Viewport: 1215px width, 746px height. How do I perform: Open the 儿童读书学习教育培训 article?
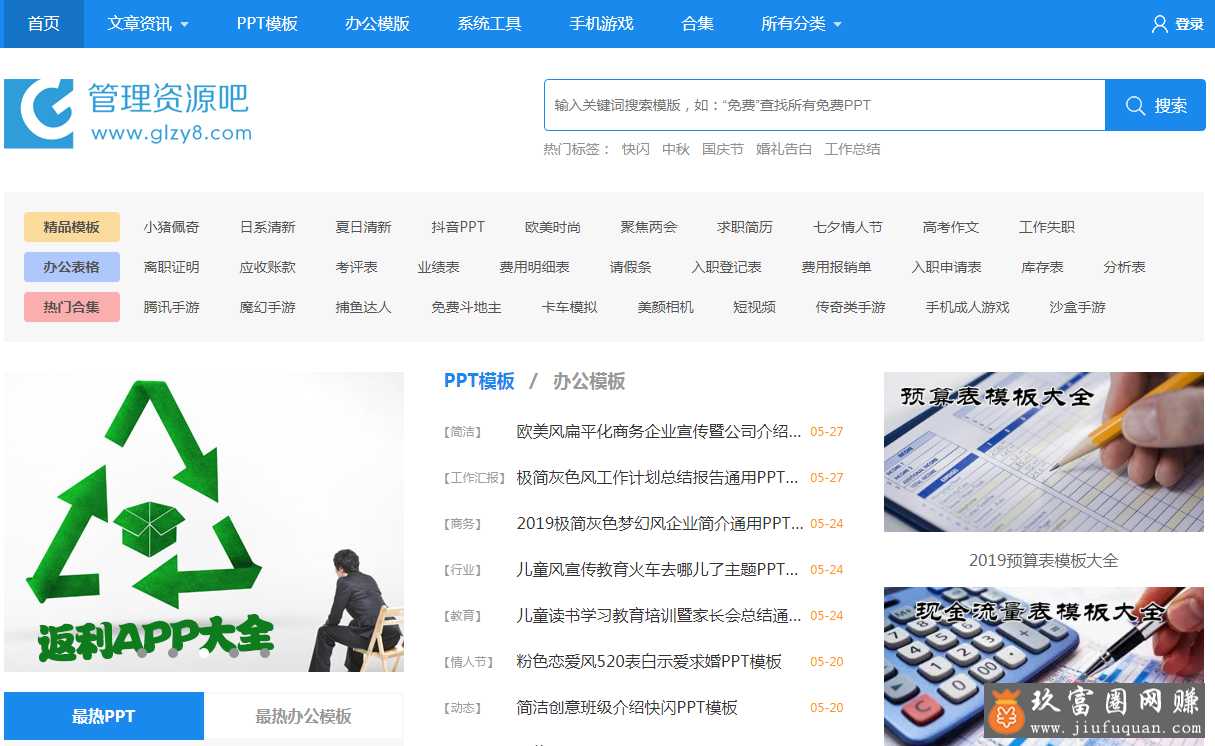[x=659, y=616]
